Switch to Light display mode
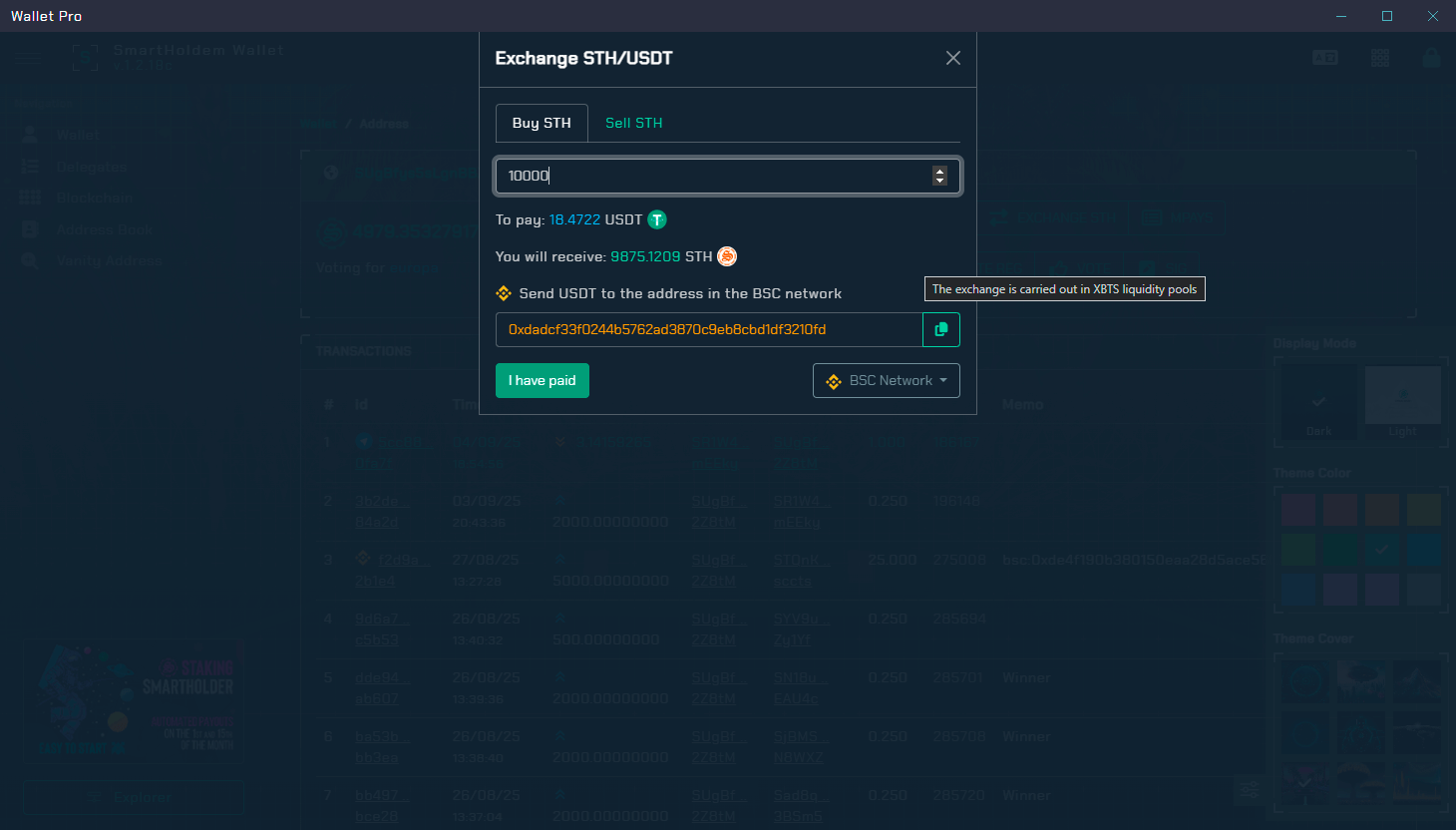 coord(1402,401)
